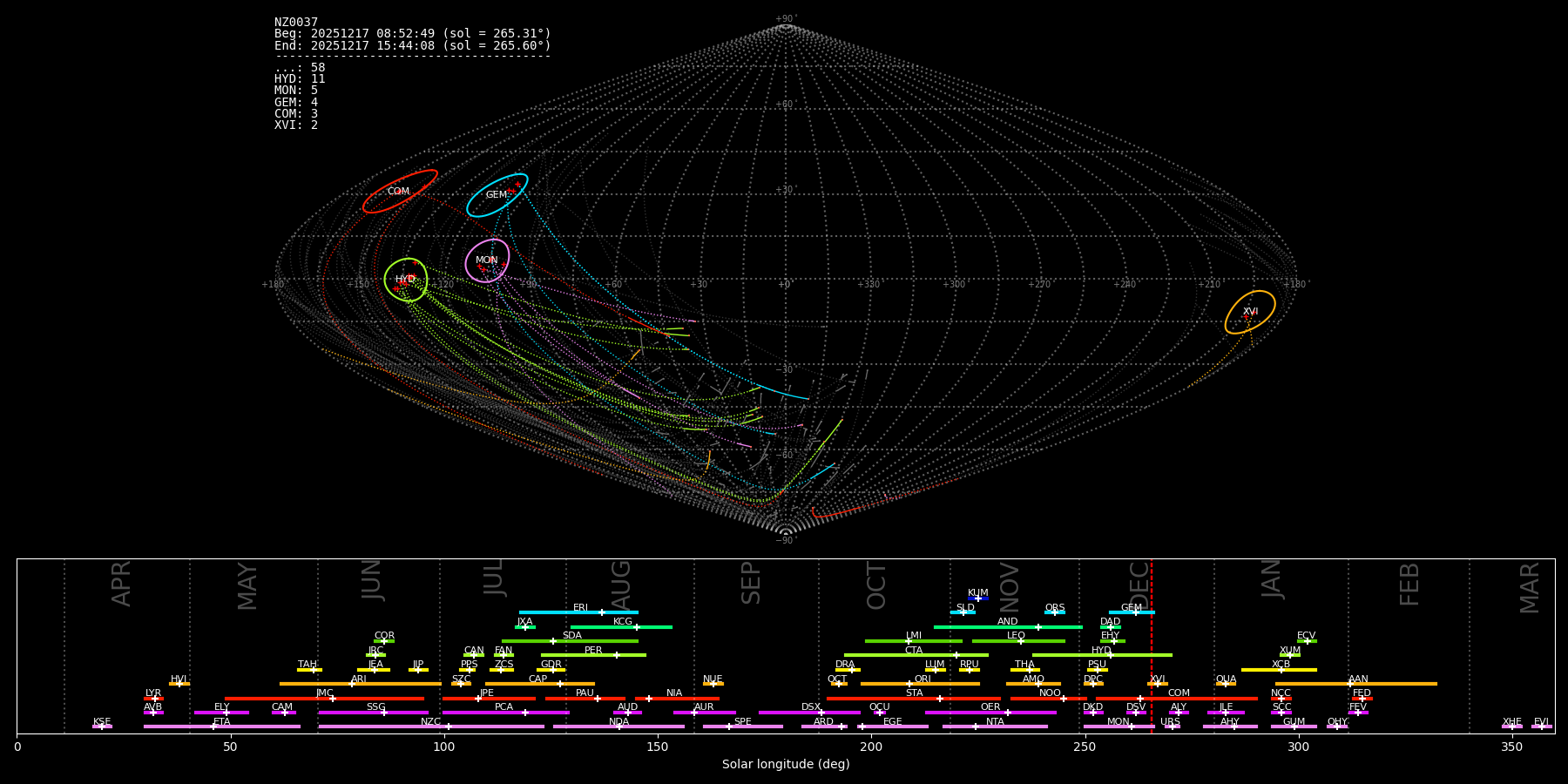Click the ORI shower bar in timeline

[920, 684]
